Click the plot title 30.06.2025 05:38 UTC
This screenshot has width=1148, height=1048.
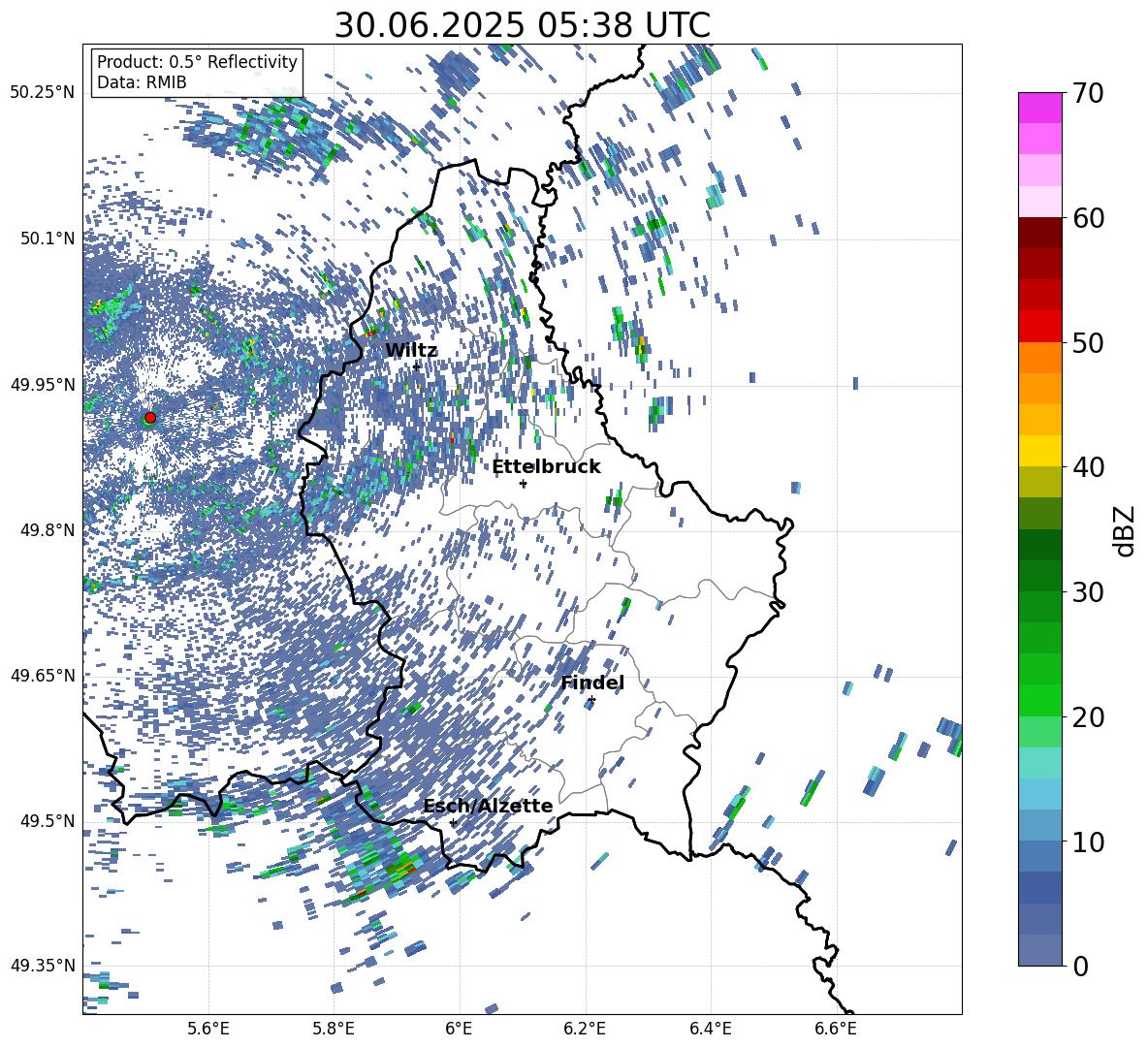[522, 25]
